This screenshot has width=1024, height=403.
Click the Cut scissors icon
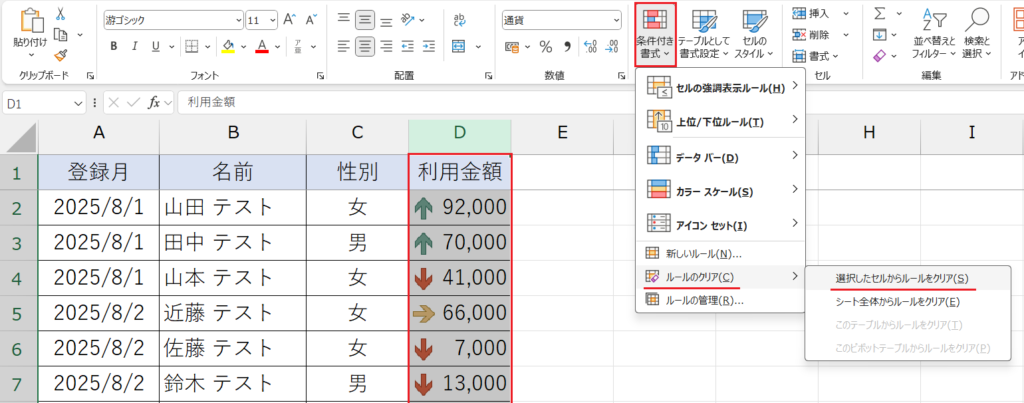coord(61,13)
